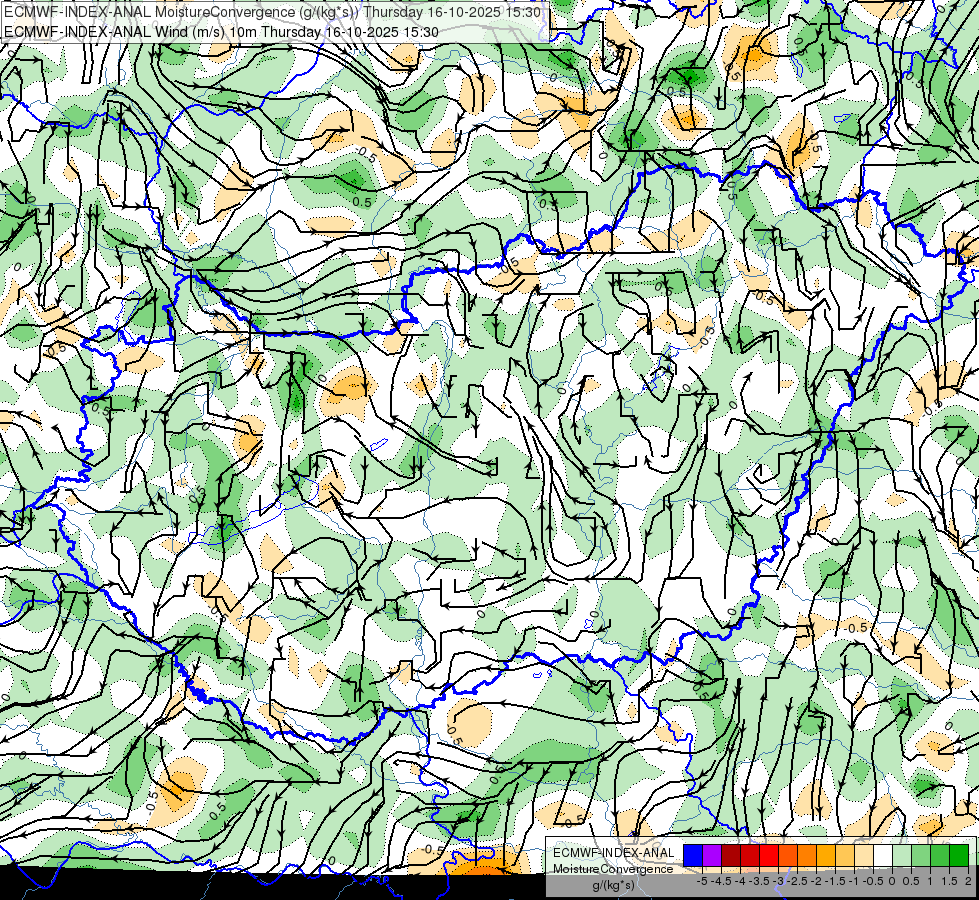The height and width of the screenshot is (900, 979).
Task: Click the legend label ECMWF-INDEX-ANAL
Action: (x=614, y=853)
